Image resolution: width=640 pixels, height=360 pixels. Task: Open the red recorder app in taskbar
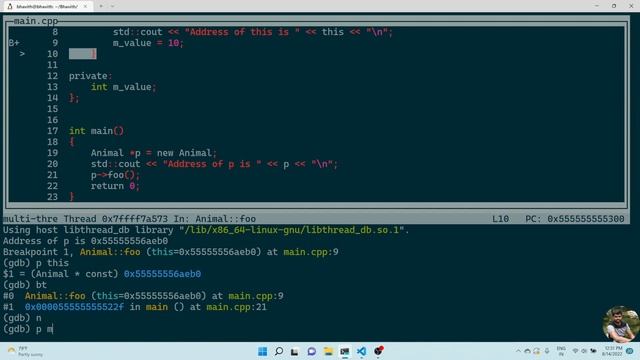378,351
